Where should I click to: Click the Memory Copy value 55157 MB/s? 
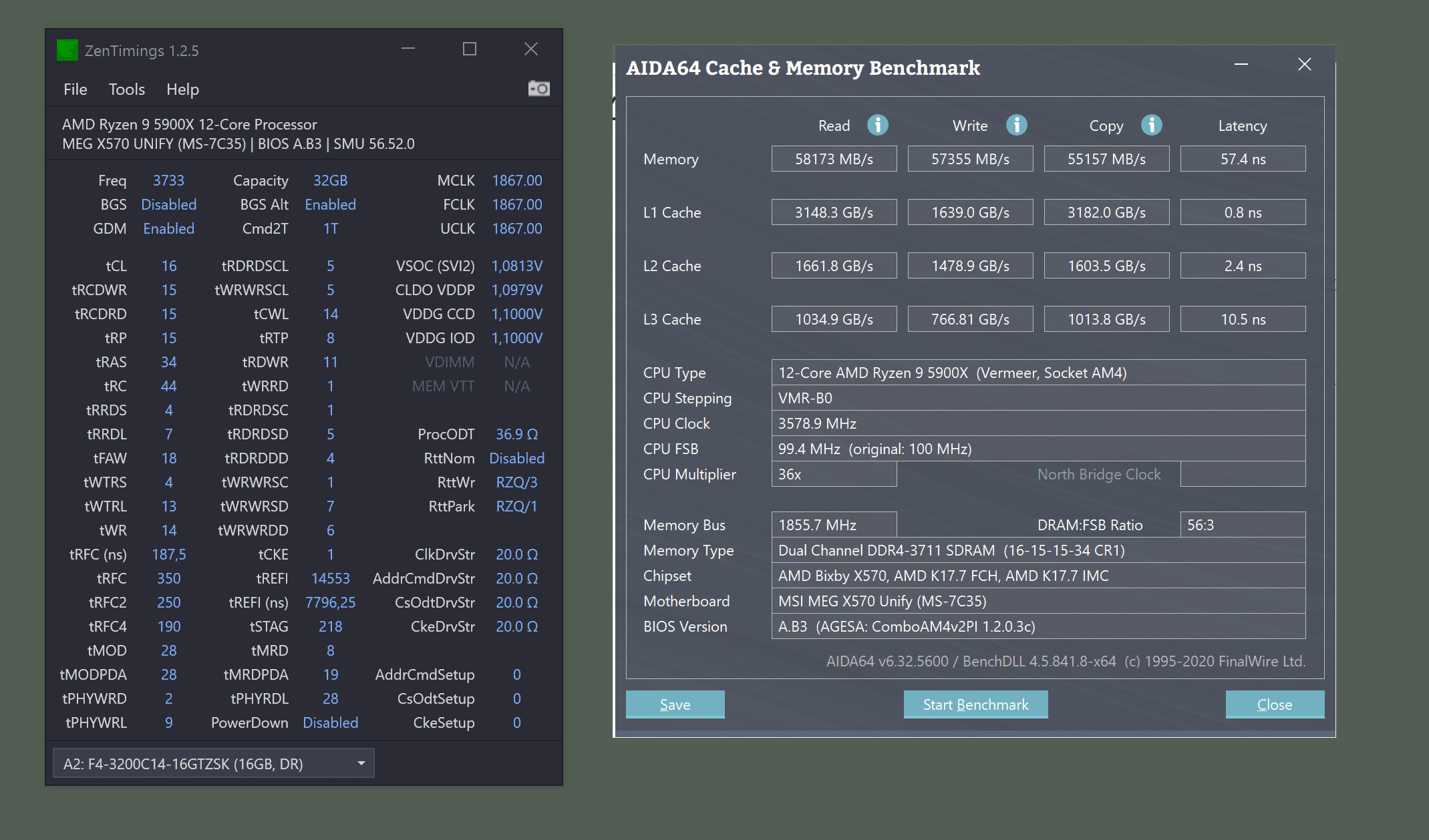pos(1106,159)
